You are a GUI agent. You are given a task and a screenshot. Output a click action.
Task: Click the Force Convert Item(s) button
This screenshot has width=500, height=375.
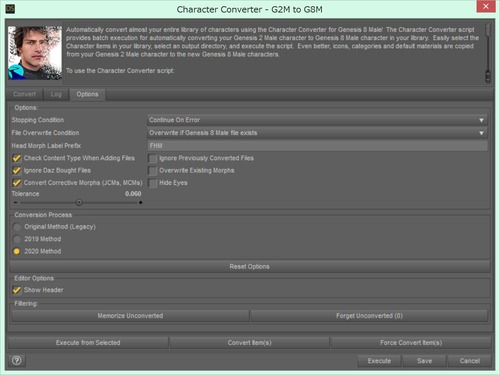coord(411,343)
